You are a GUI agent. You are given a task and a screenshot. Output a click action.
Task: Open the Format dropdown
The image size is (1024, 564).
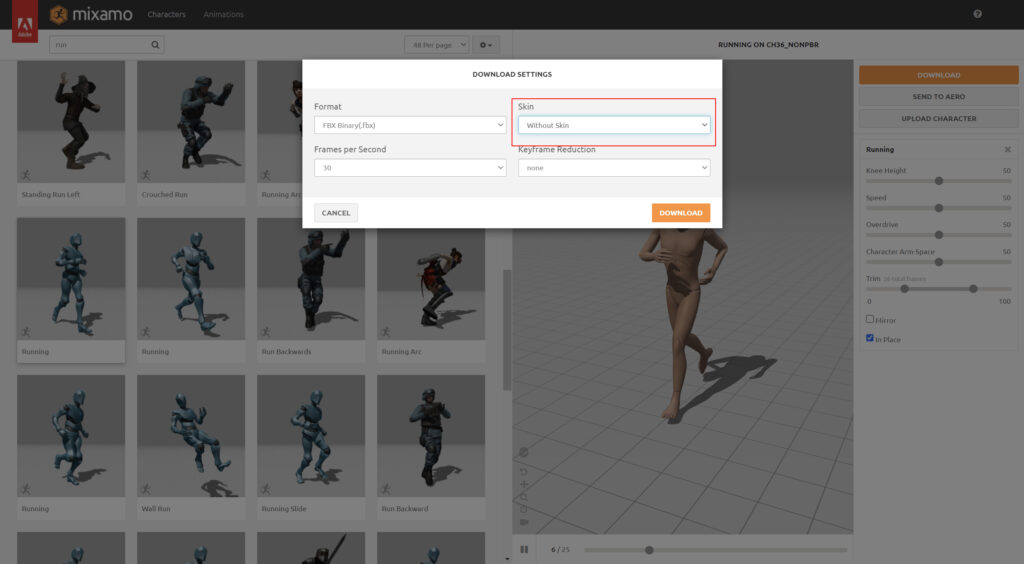point(409,125)
